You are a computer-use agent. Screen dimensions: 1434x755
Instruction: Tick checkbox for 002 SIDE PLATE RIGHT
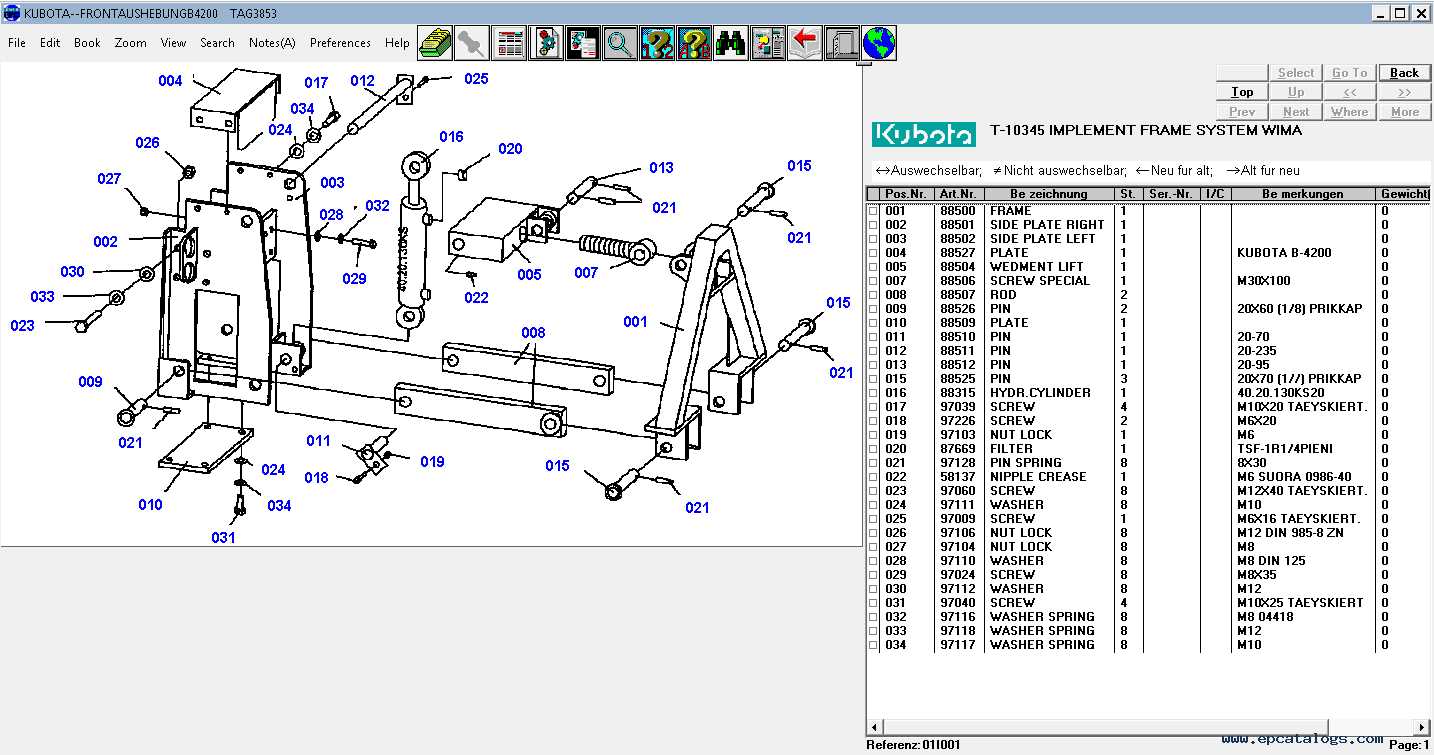pyautogui.click(x=873, y=225)
